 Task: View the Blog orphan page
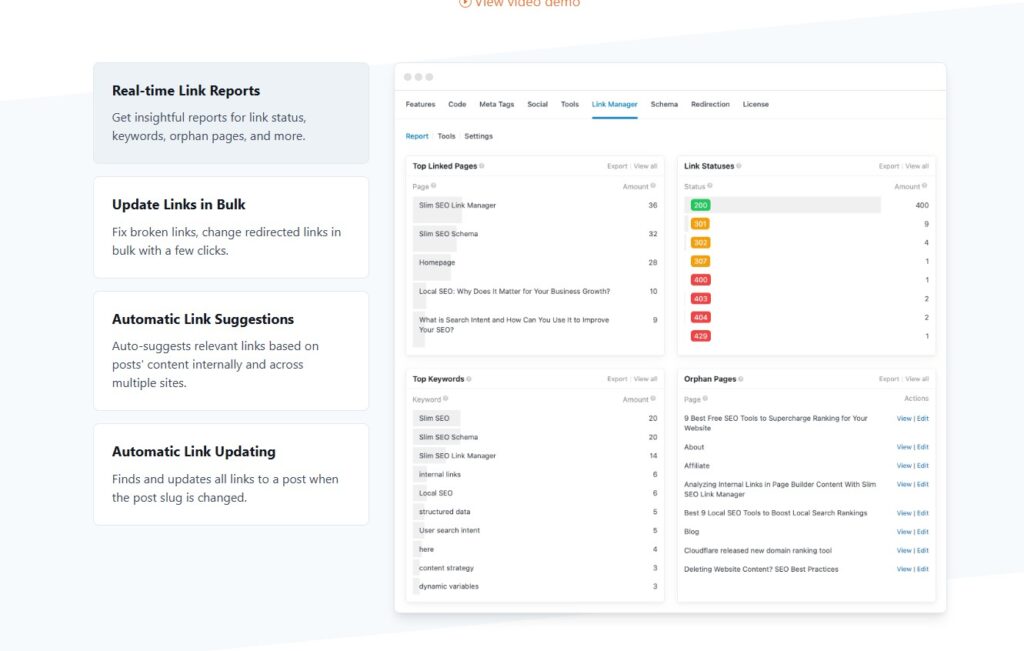903,532
